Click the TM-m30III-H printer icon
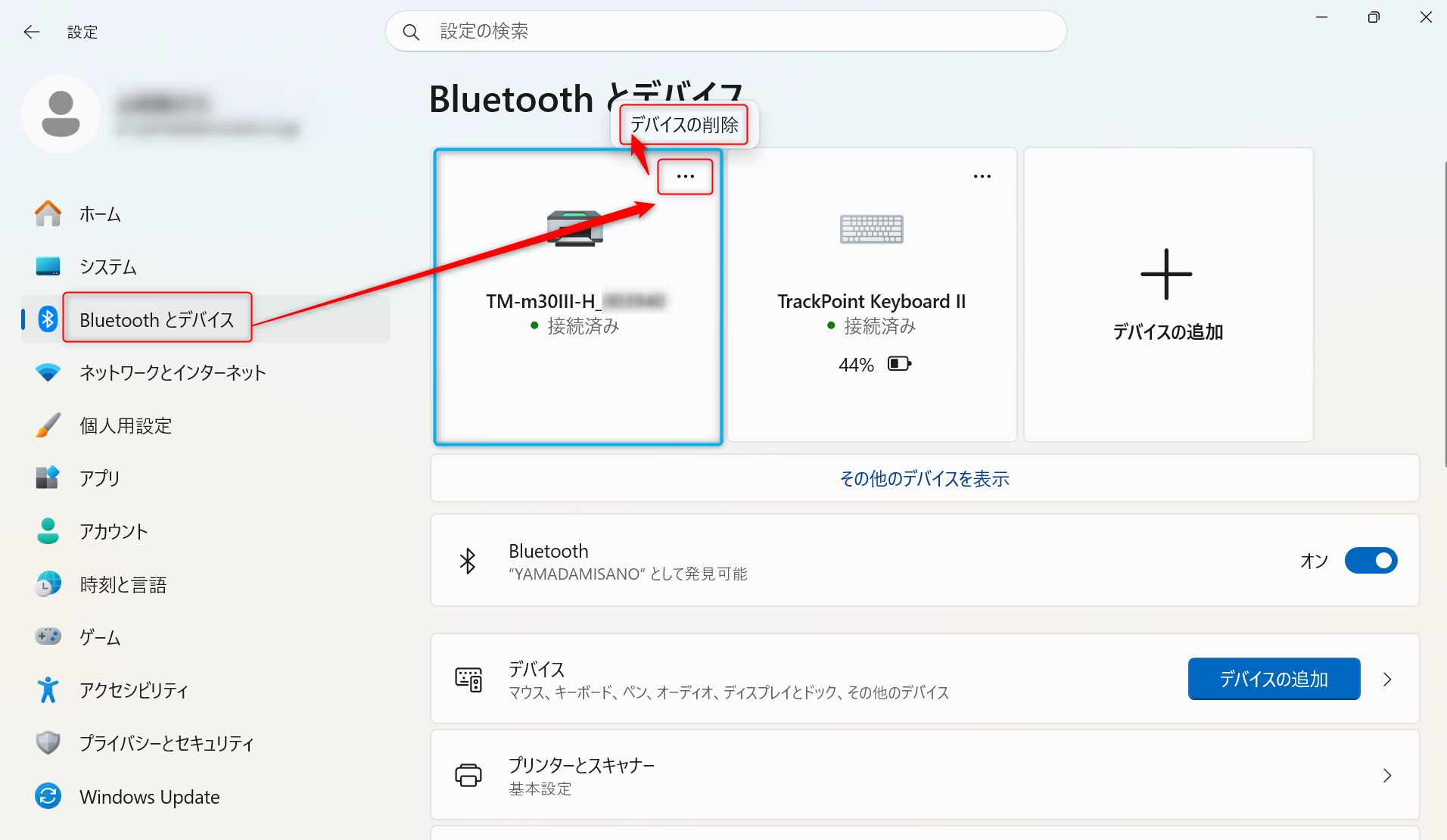The width and height of the screenshot is (1447, 840). [x=575, y=229]
